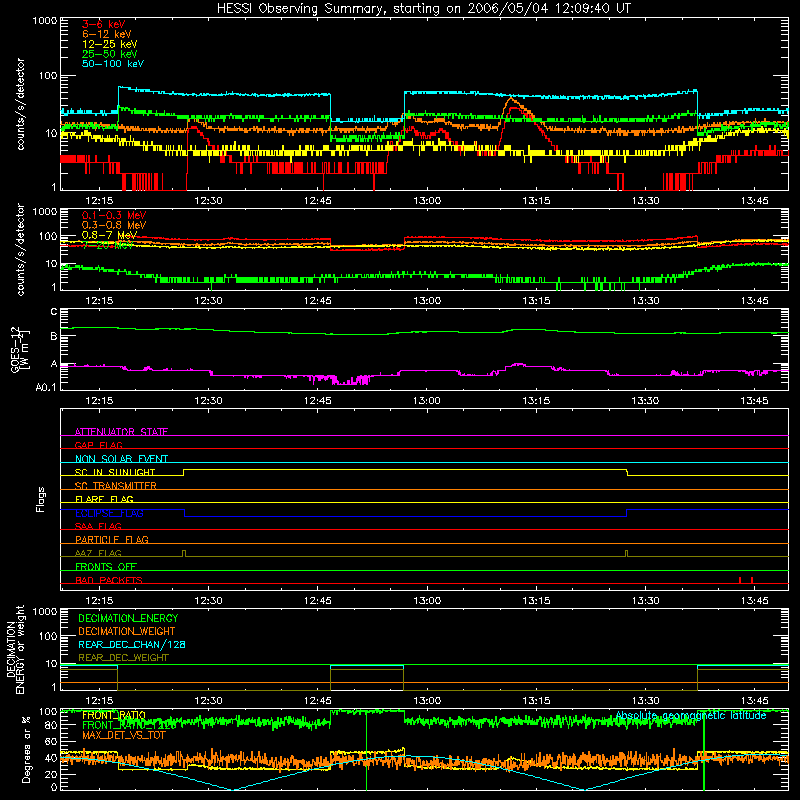Screen dimensions: 800x800
Task: Click the FRONT_RATIO legend label
Action: click(114, 715)
